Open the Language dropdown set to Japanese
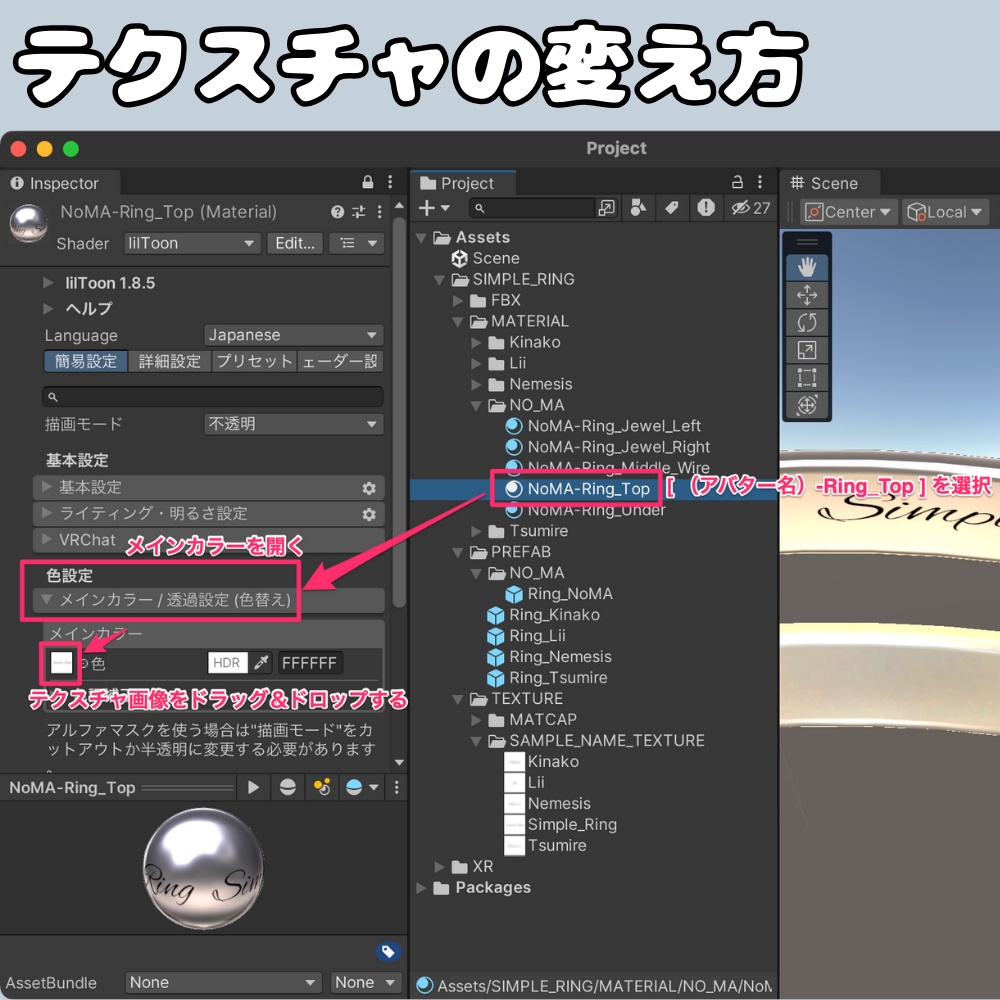Image resolution: width=1000 pixels, height=1000 pixels. 293,334
